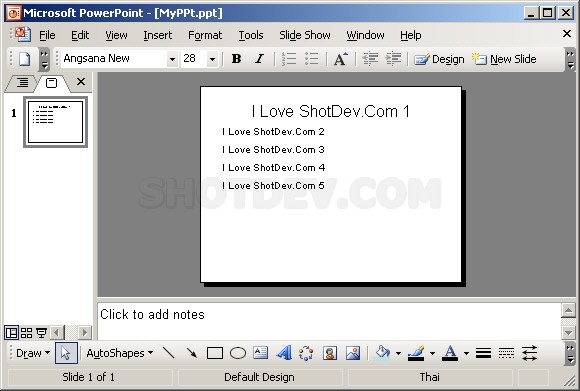580x391 pixels.
Task: Click the New Slide button
Action: pyautogui.click(x=504, y=59)
